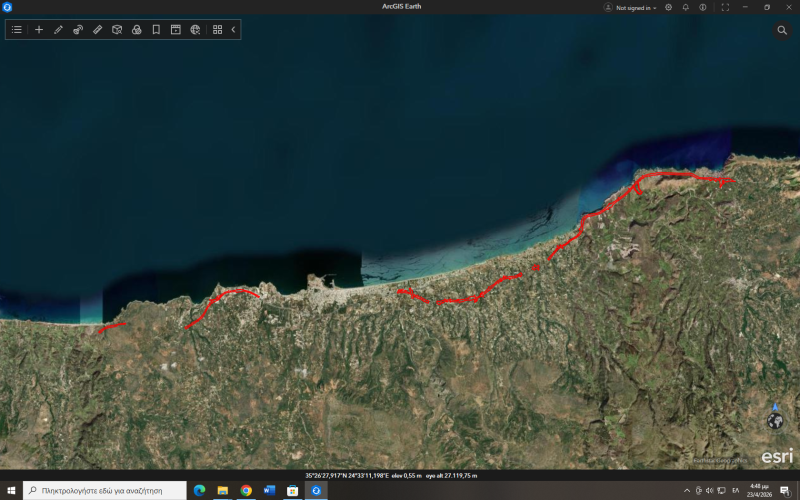
Task: Toggle full screen mode
Action: 725,7
